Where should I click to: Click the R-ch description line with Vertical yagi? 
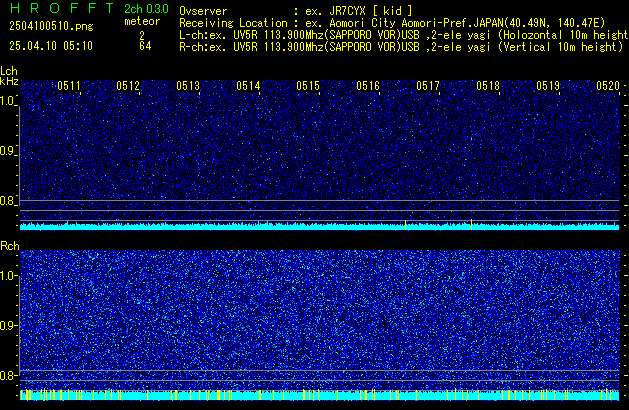(x=401, y=47)
